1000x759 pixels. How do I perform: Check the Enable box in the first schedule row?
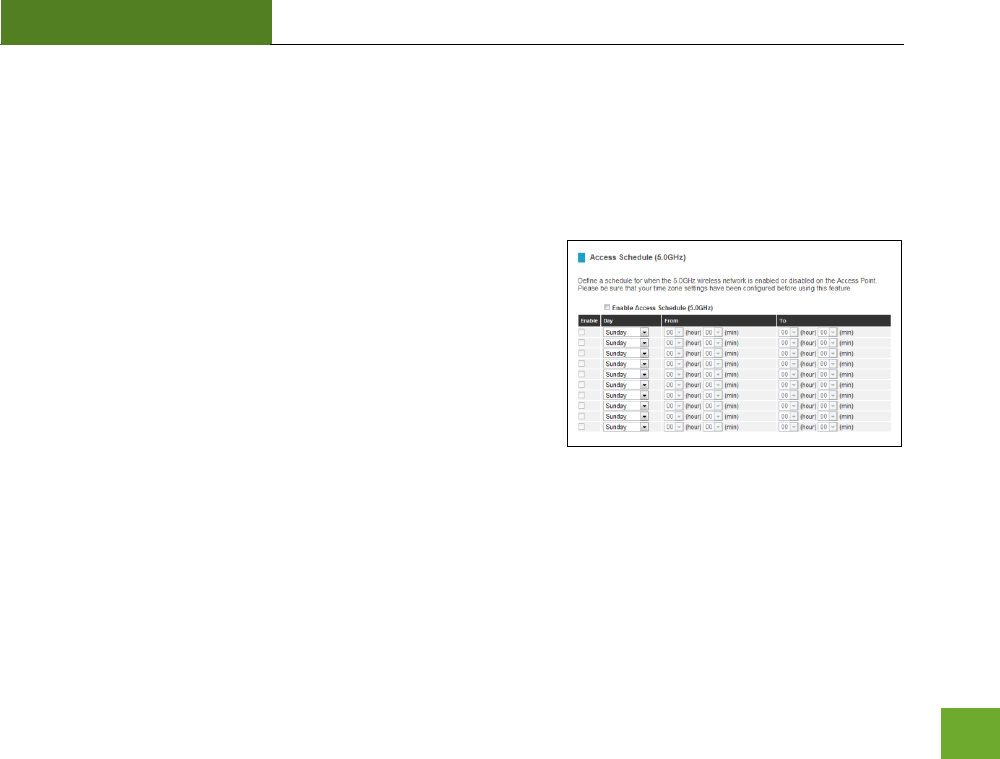coord(582,332)
